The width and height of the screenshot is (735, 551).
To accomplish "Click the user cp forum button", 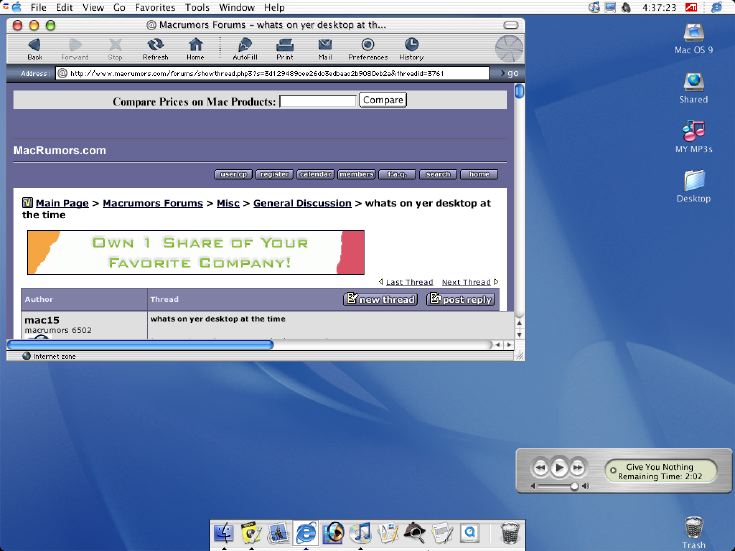I will [x=233, y=174].
